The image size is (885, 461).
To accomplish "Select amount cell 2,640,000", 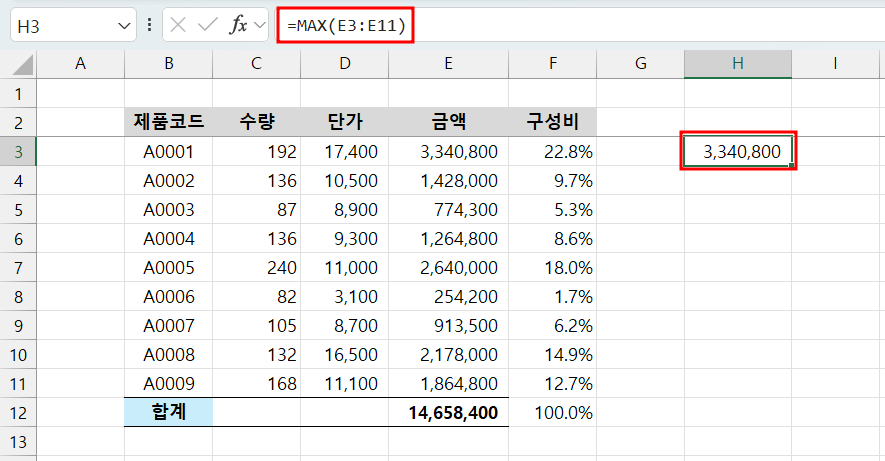I will pos(449,267).
